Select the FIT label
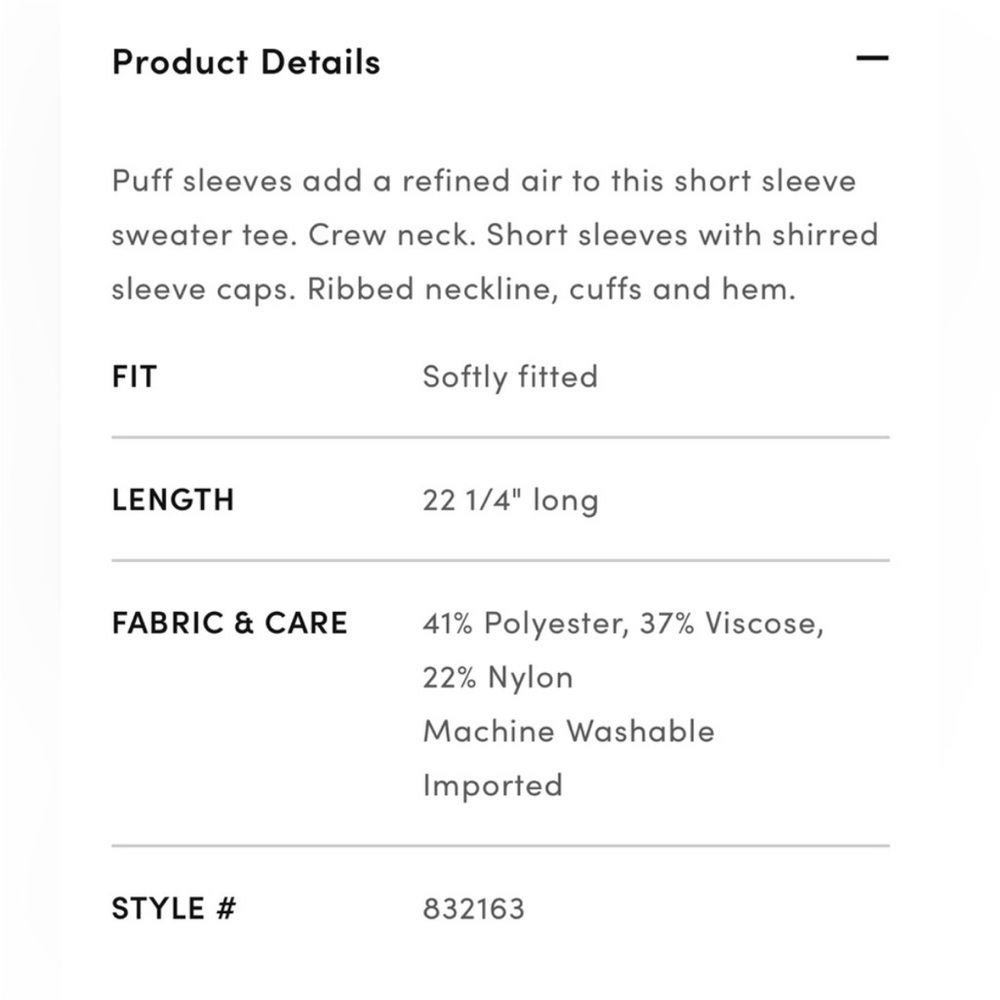The width and height of the screenshot is (1000, 1000). click(135, 376)
